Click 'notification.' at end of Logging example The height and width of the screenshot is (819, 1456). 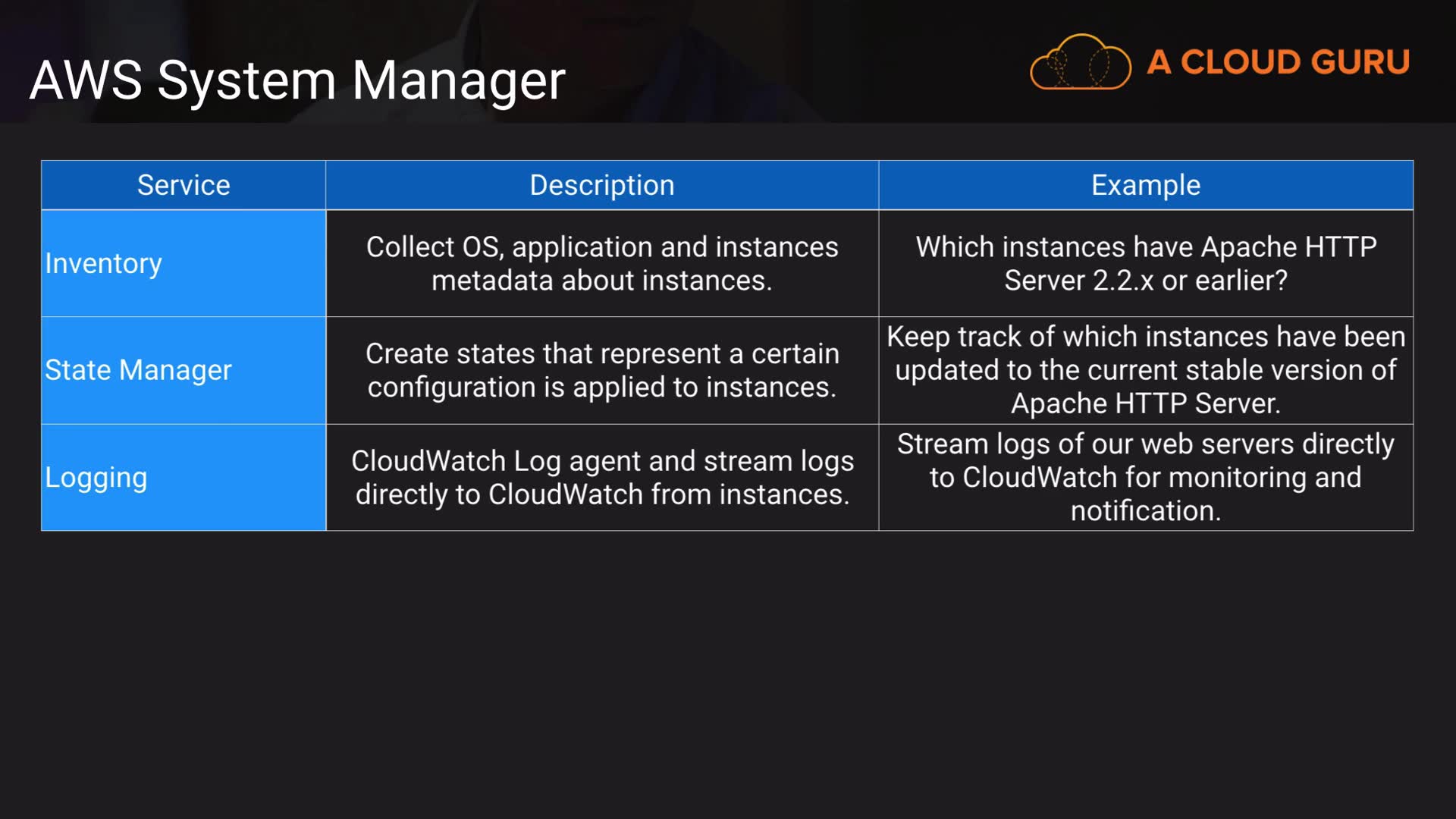(x=1145, y=511)
